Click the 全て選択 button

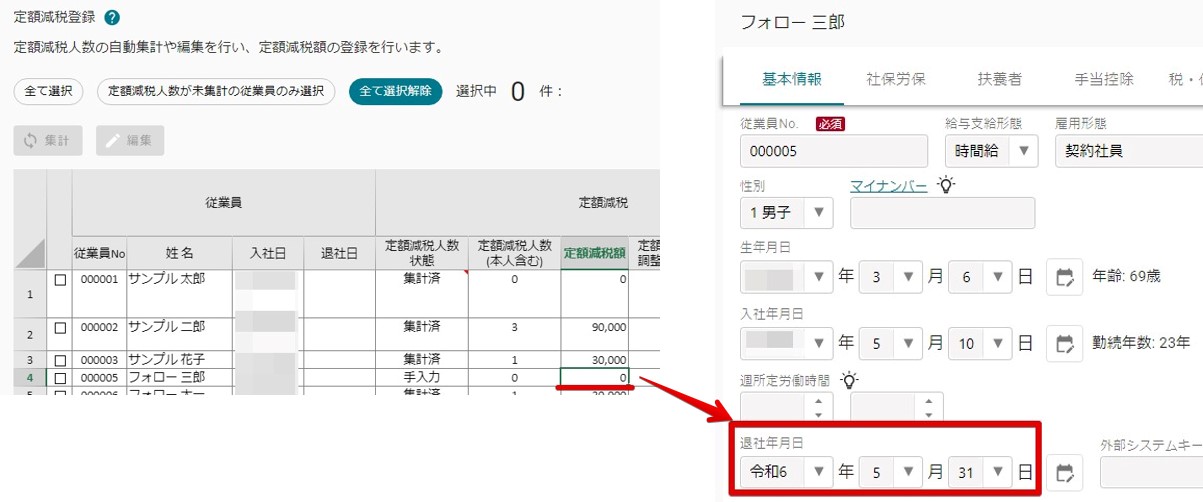tap(49, 91)
